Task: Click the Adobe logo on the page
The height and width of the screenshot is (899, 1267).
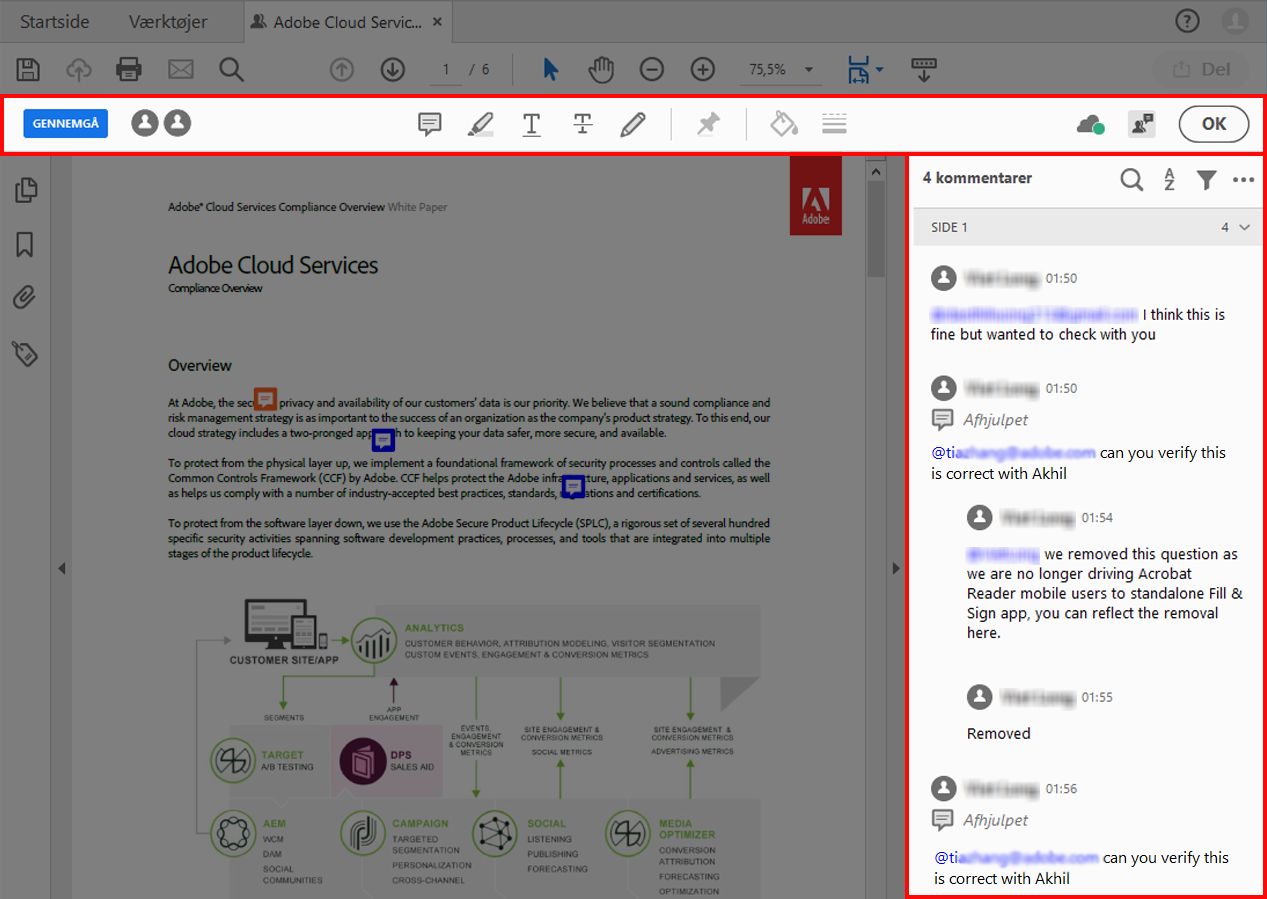Action: (815, 198)
